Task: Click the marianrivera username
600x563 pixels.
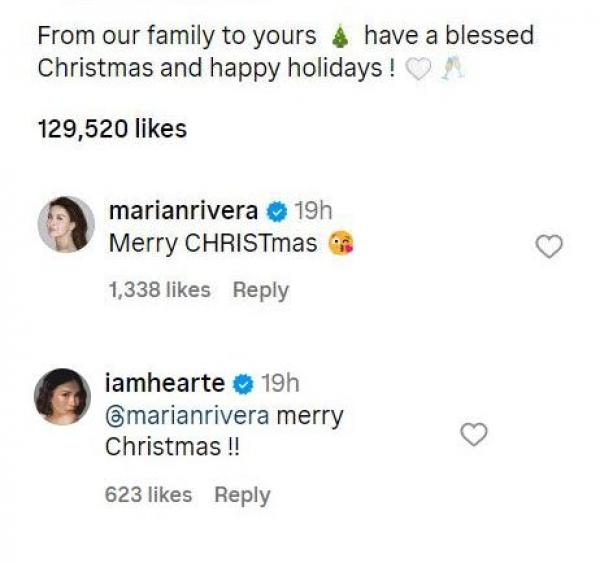Action: [x=182, y=211]
